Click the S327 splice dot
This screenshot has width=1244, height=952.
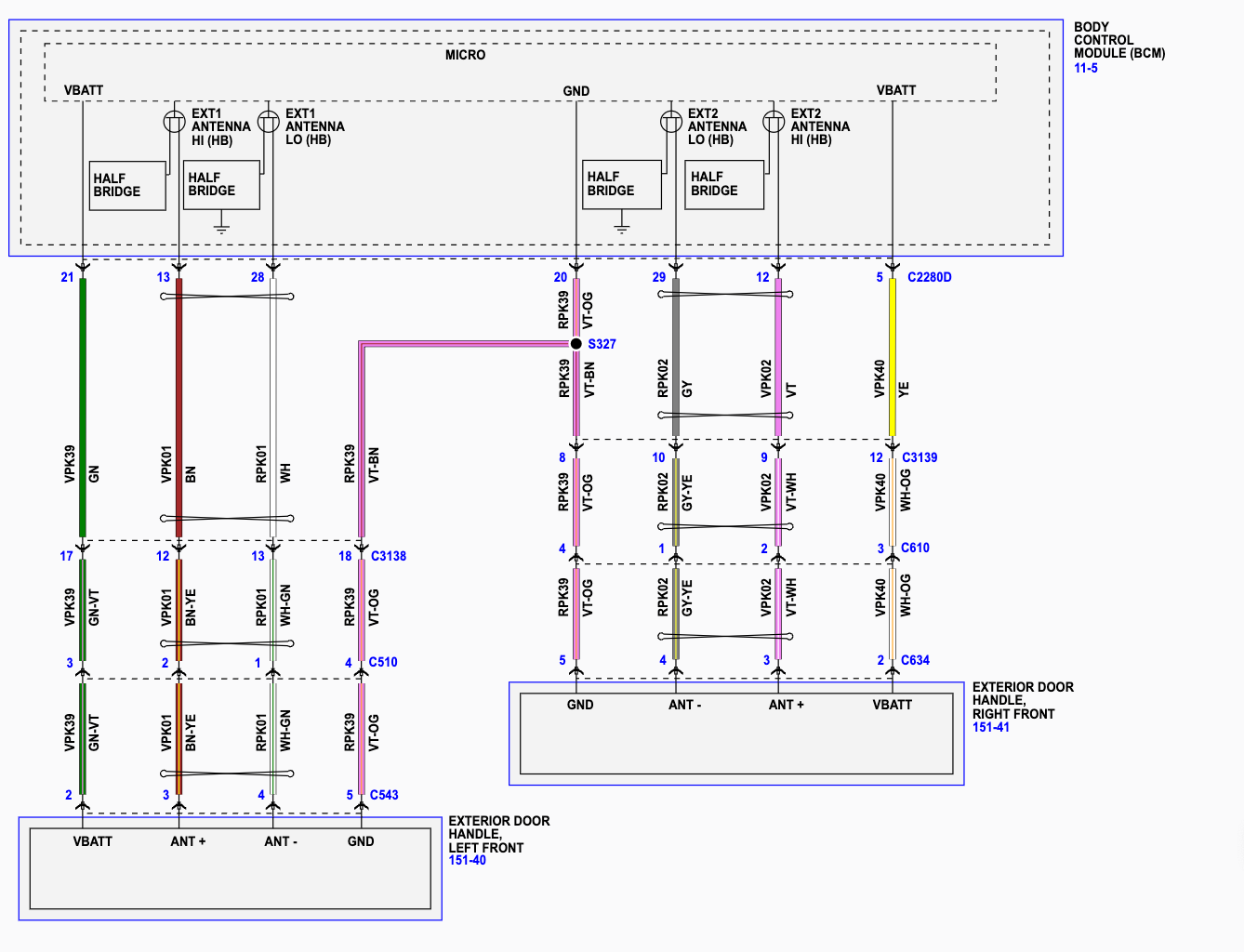(x=576, y=344)
